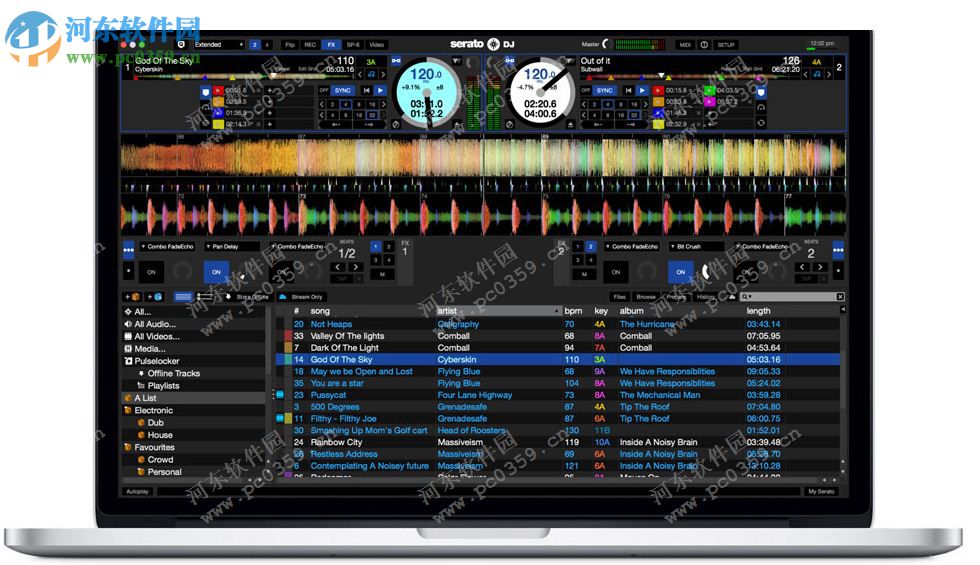This screenshot has width=980, height=565.
Task: Open the Files panel tab
Action: [619, 297]
